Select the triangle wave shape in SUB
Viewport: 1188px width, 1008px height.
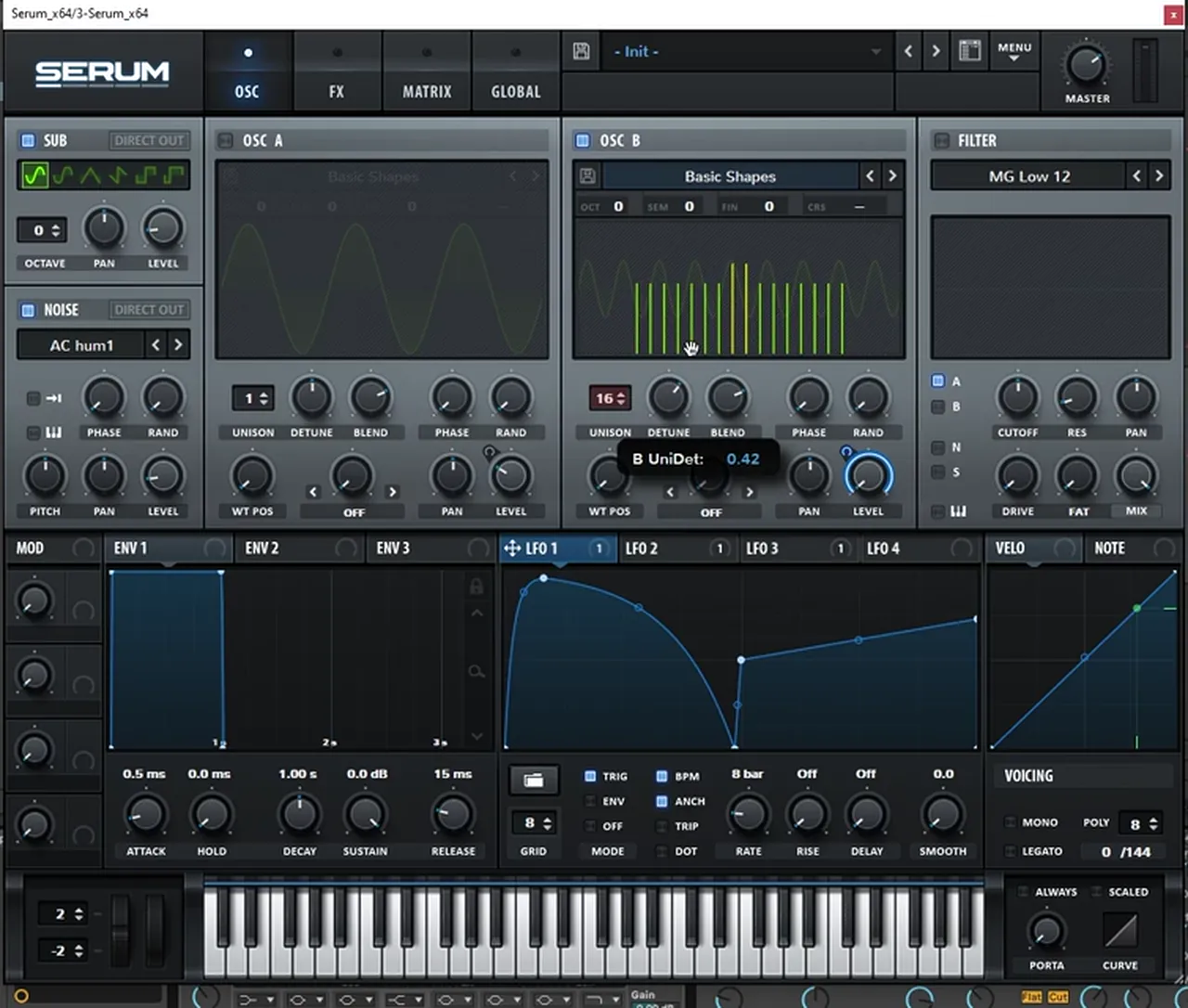pyautogui.click(x=90, y=174)
